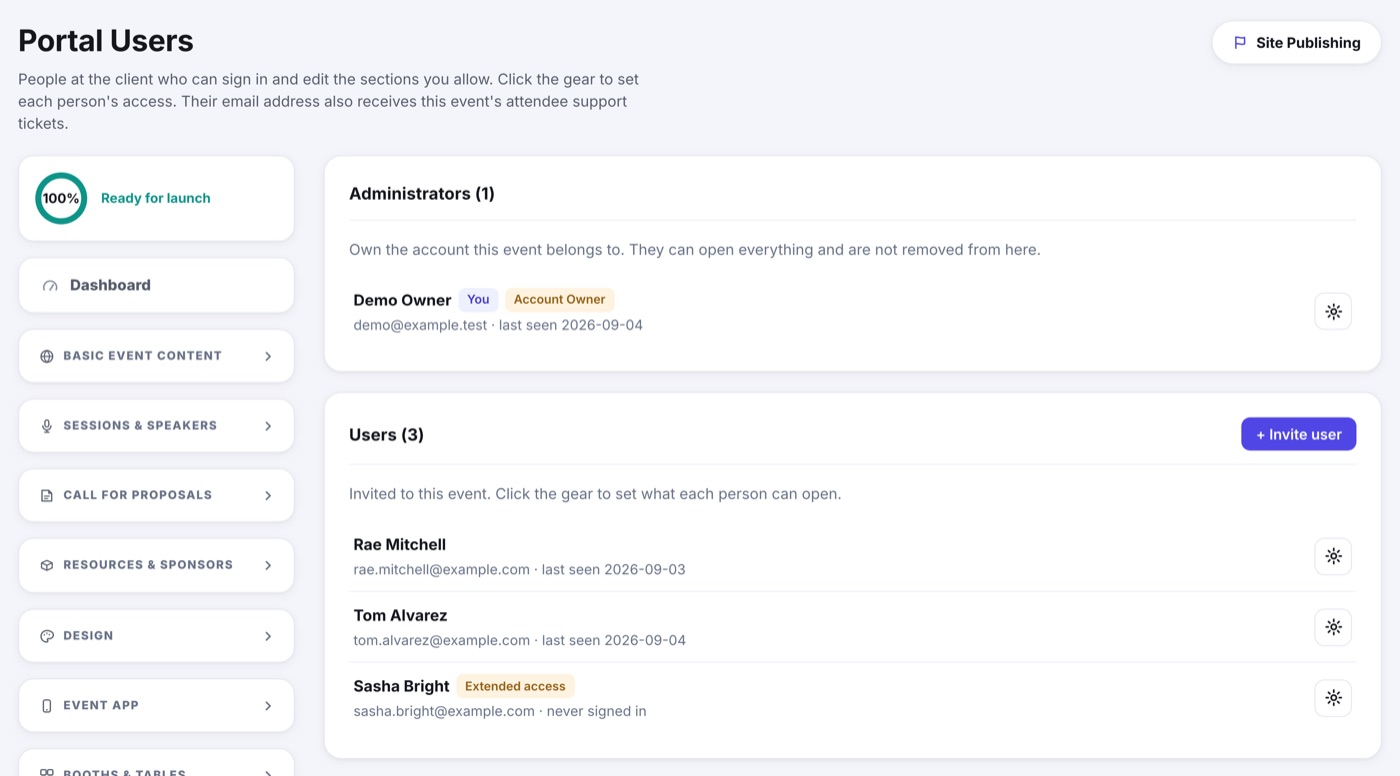Viewport: 1400px width, 776px height.
Task: Click the demo@example.test email line
Action: point(498,325)
